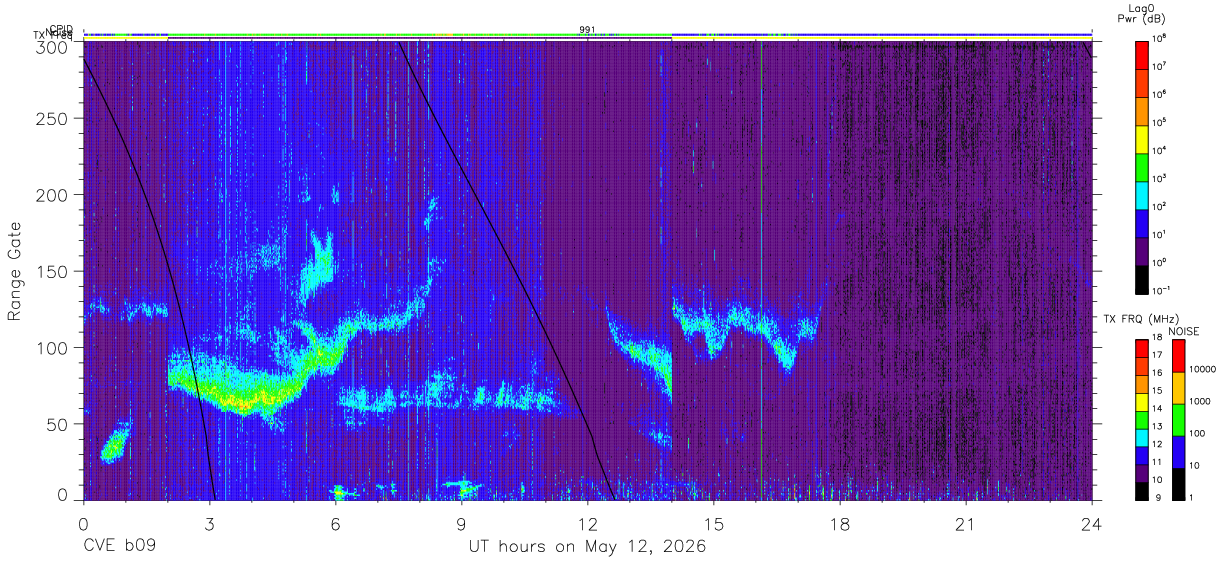Image resolution: width=1228 pixels, height=567 pixels.
Task: Click the top '10⁸' label on Lag0 scale
Action: point(1161,37)
